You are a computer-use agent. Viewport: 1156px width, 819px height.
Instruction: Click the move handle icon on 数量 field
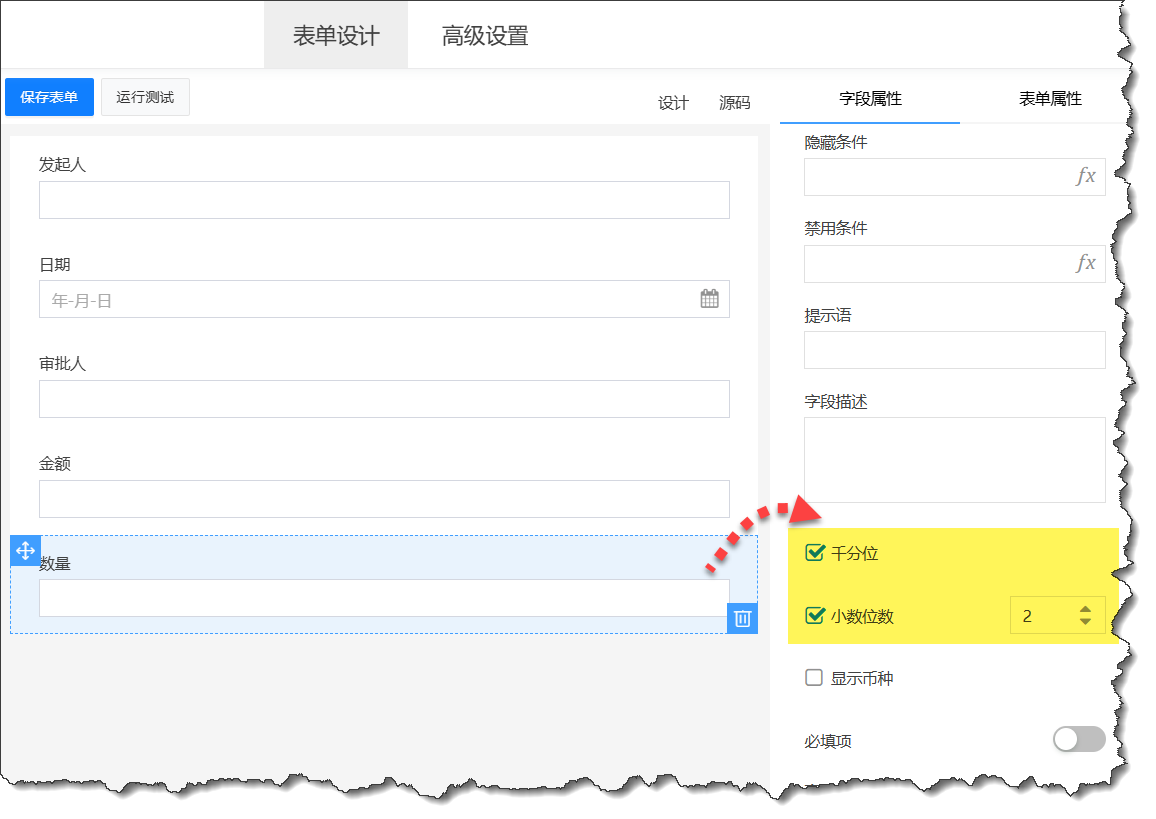tap(25, 551)
